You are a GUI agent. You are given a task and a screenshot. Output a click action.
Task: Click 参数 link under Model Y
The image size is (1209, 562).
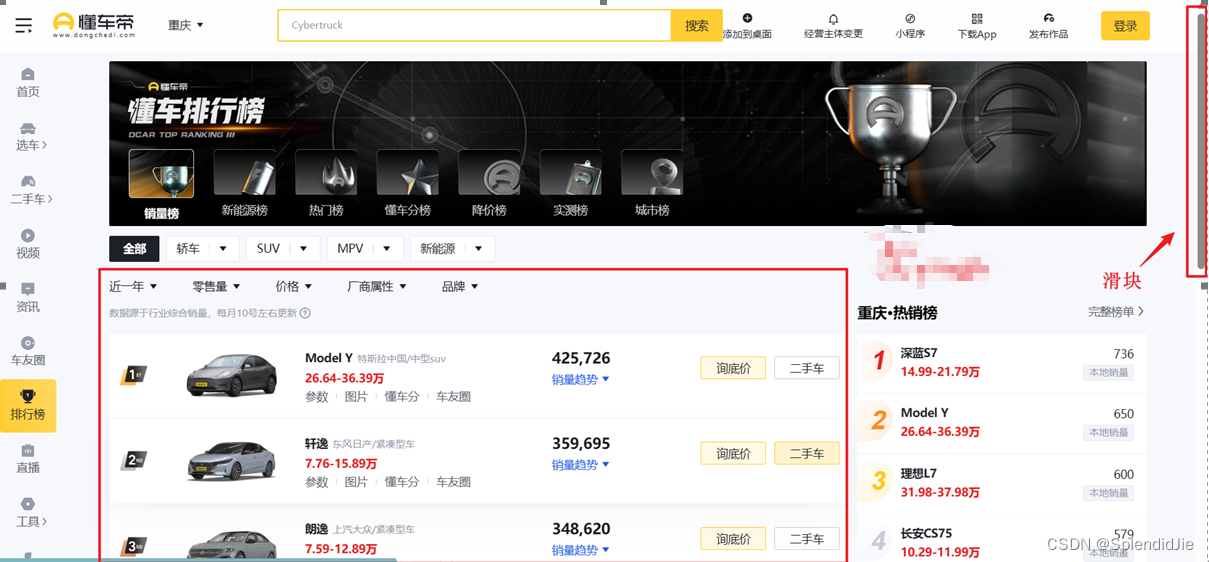(x=317, y=397)
